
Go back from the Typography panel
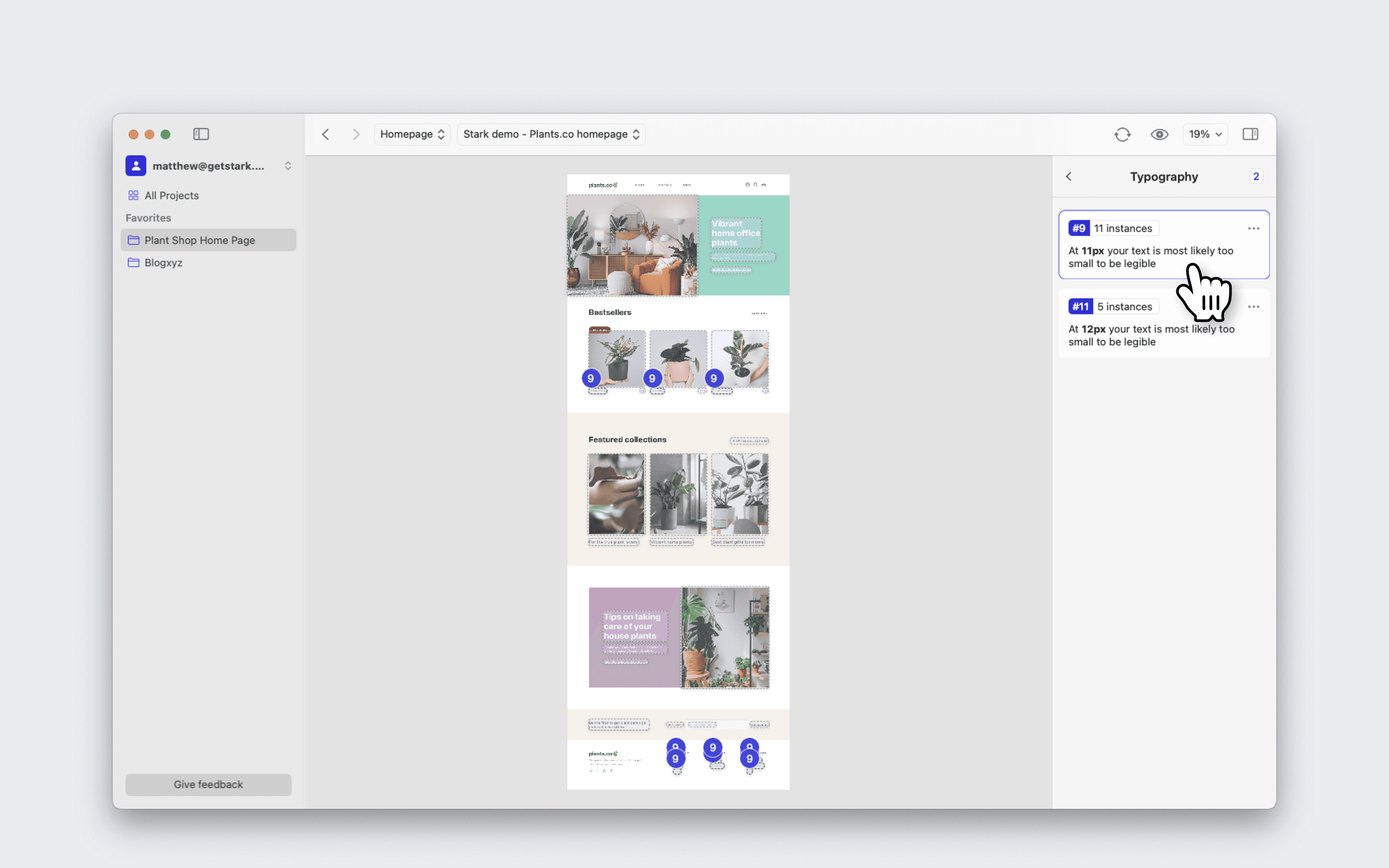[x=1068, y=176]
